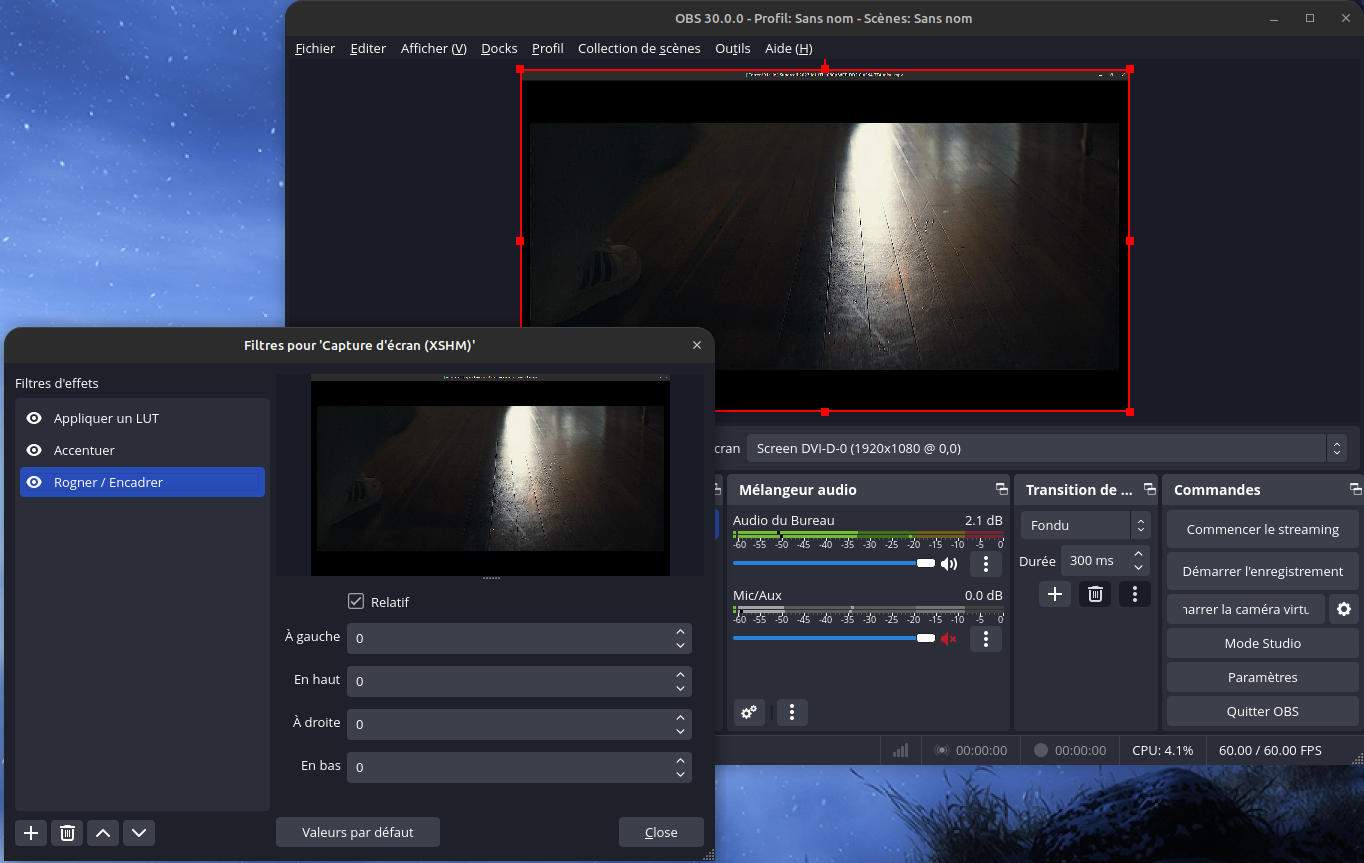1364x863 pixels.
Task: Unmute the Mic/Aux speaker icon
Action: (949, 639)
